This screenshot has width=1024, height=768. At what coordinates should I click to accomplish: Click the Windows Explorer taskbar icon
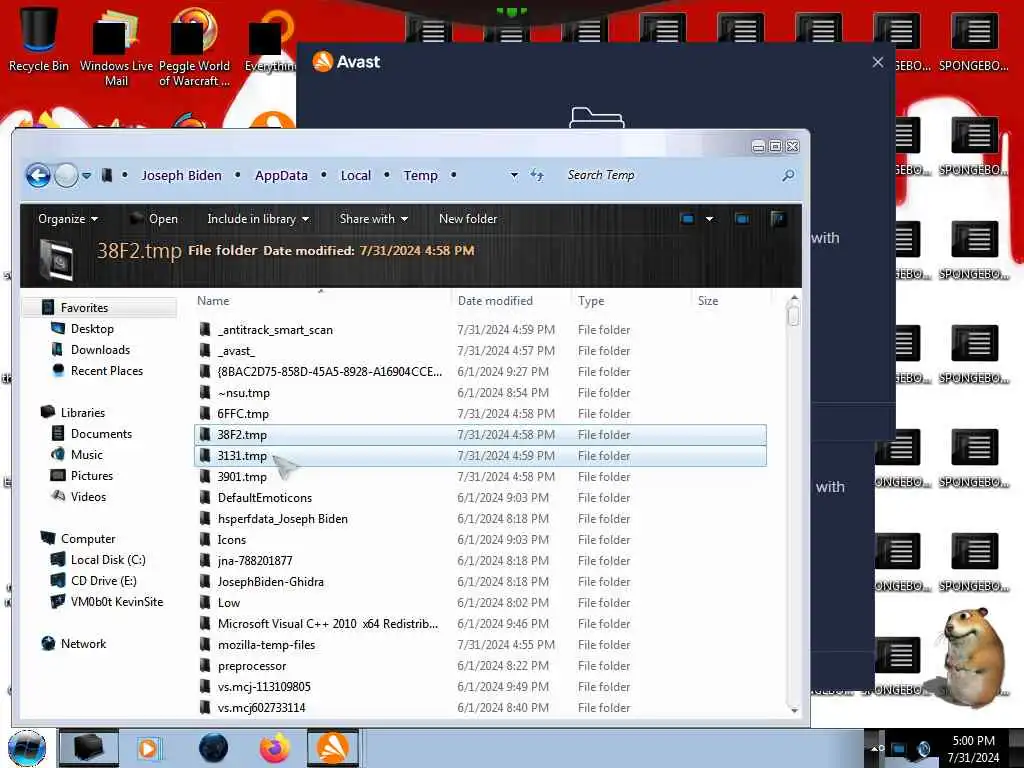89,748
